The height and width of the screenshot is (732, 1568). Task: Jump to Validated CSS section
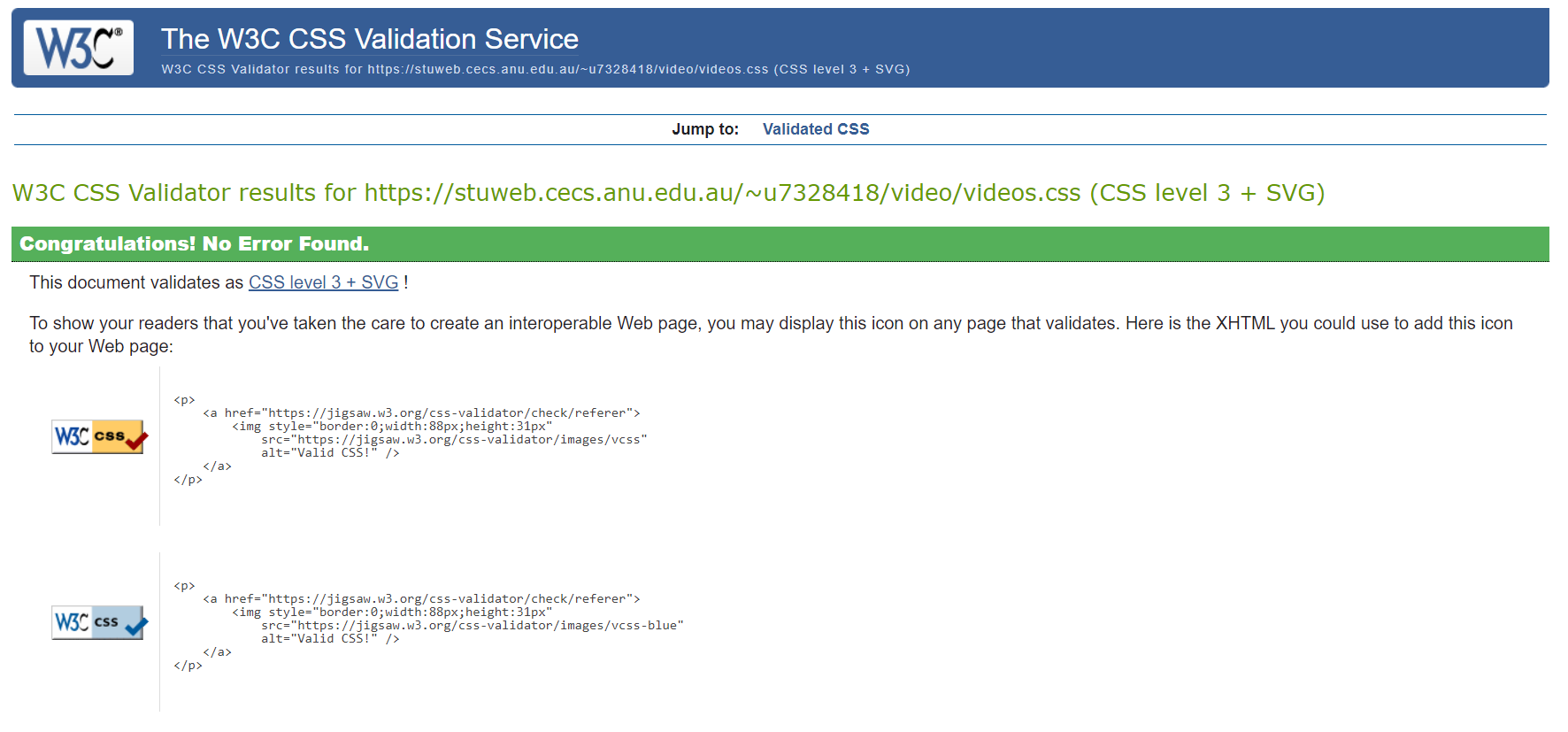pyautogui.click(x=816, y=129)
